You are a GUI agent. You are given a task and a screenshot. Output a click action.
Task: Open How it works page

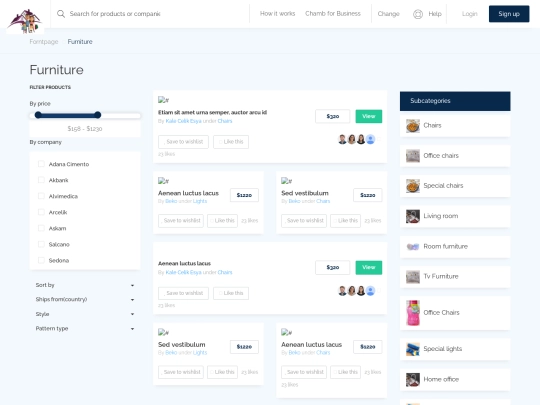277,13
